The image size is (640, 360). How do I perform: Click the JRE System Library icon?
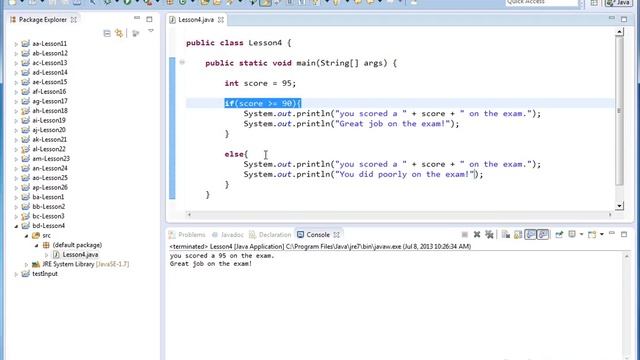(x=36, y=264)
